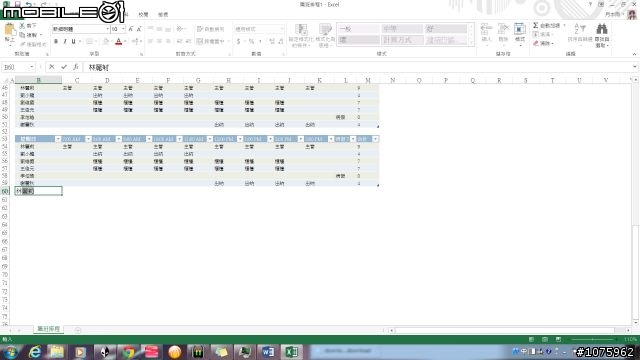Viewport: 640px width, 360px height.
Task: Open the Conditional Formatting menu
Action: coord(301,36)
